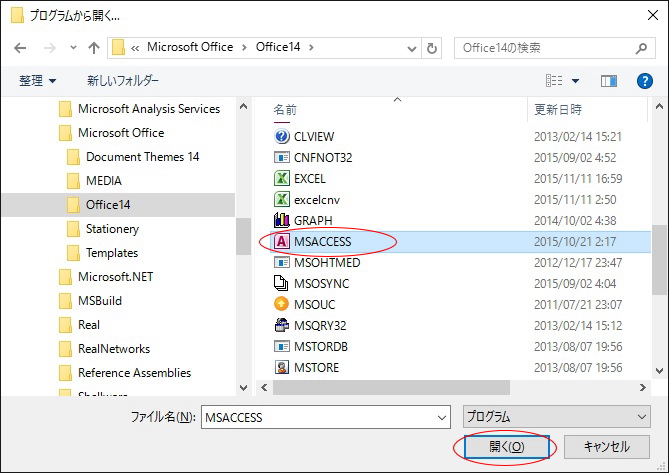Click the 開く(O) button
This screenshot has width=669, height=473.
click(x=506, y=447)
